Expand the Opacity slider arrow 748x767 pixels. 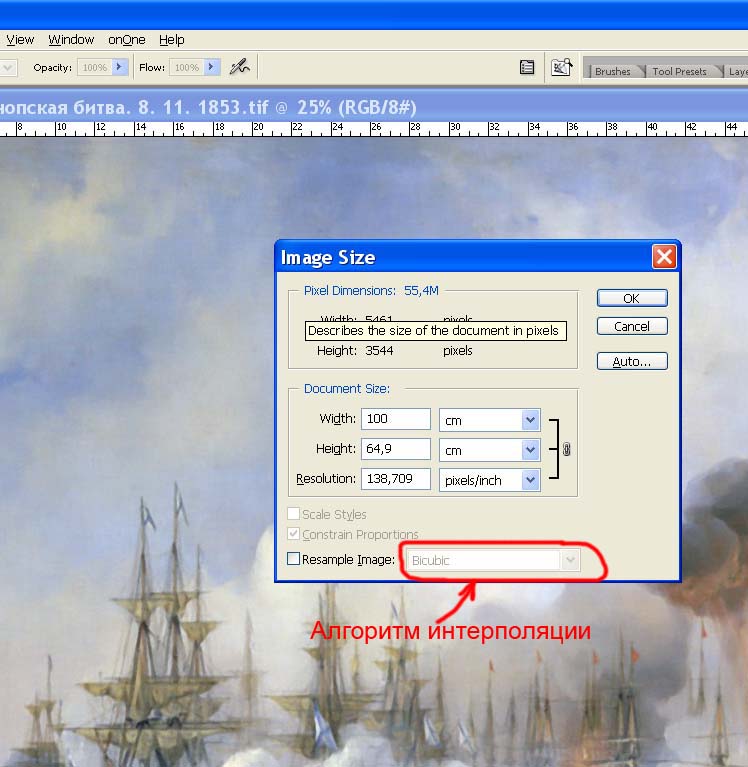coord(119,67)
